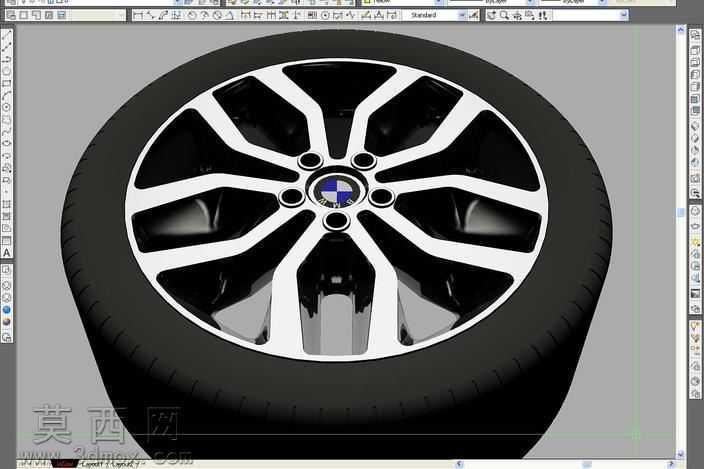Select the Ordinate dimension tool
This screenshot has width=704, height=469.
coord(176,16)
